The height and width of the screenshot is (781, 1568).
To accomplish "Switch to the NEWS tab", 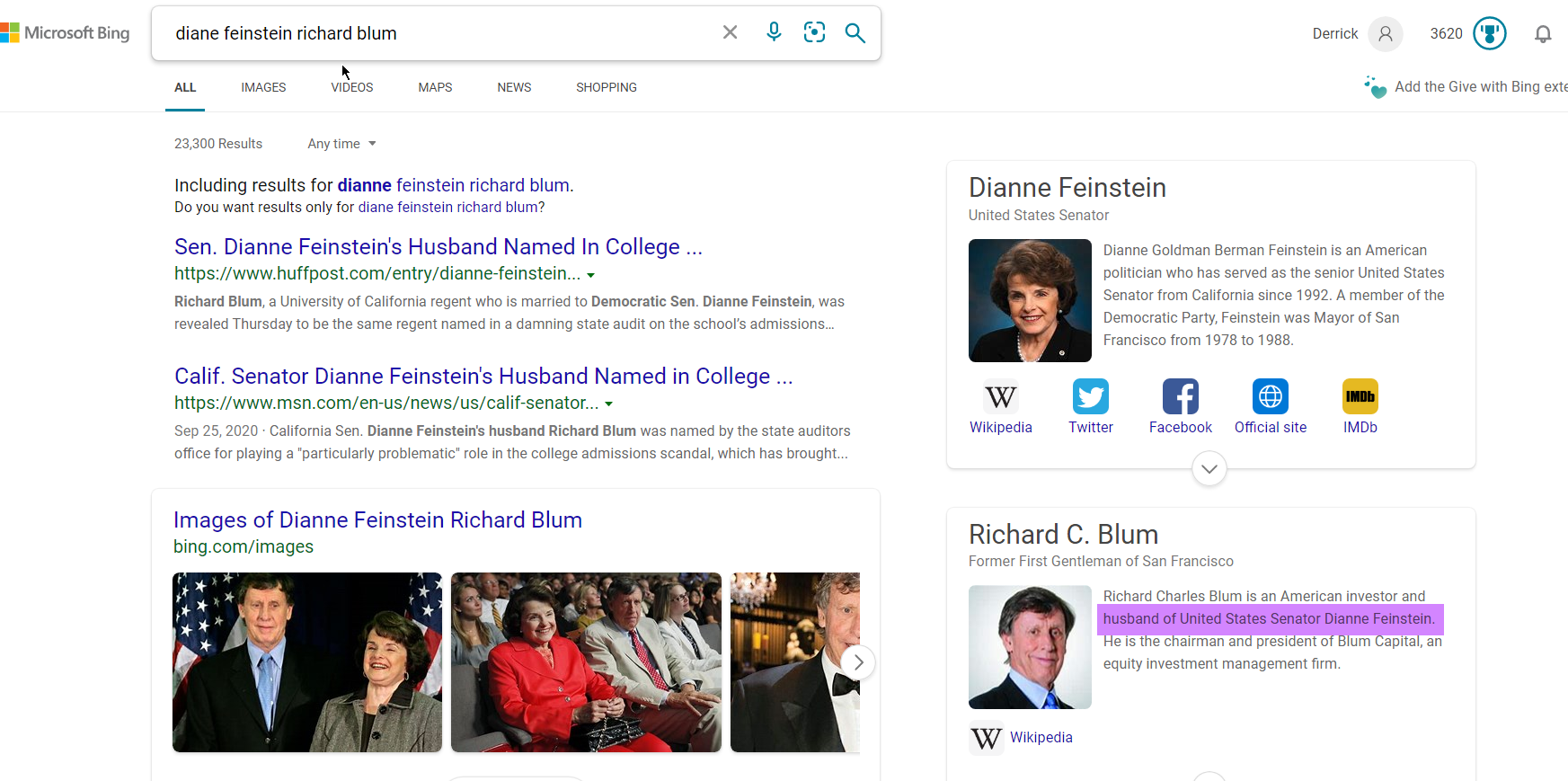I will [x=514, y=87].
